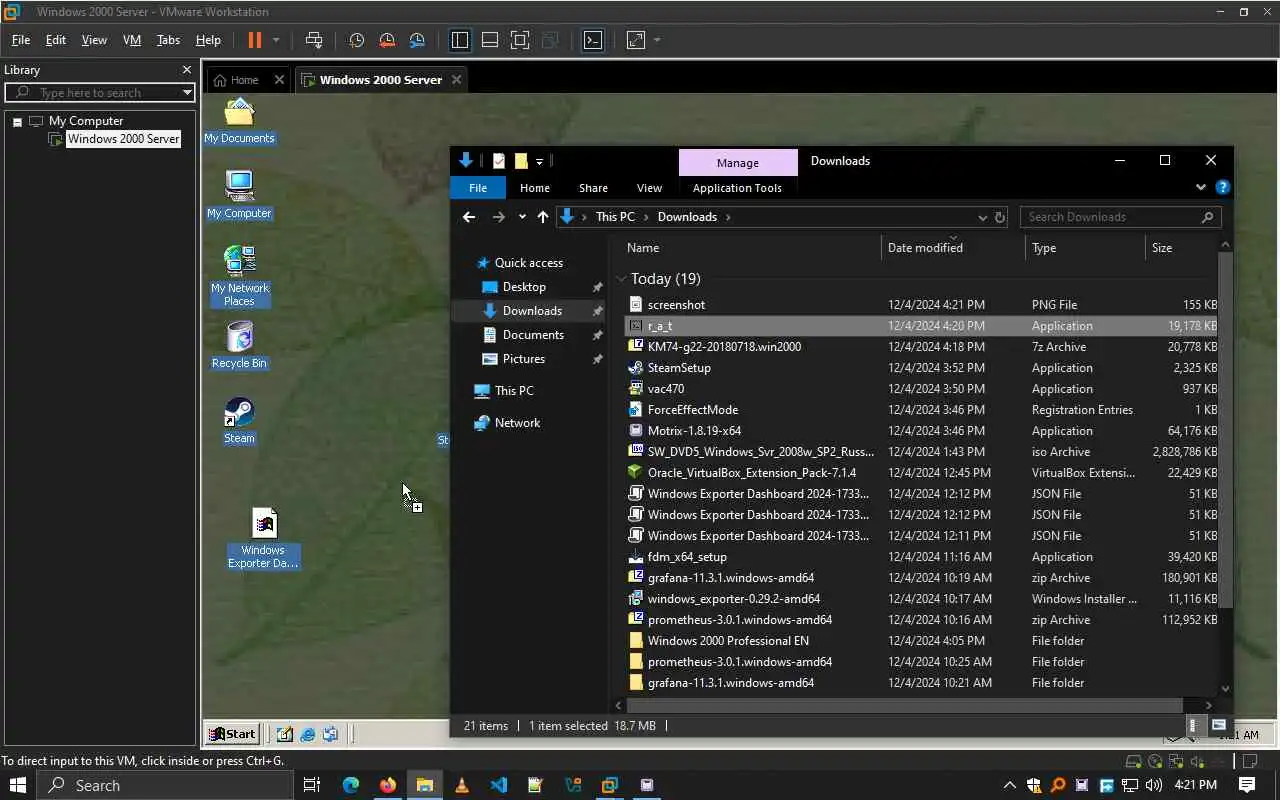Select the KM74-g22-20180718.win2000 archive
This screenshot has width=1280, height=800.
point(921,347)
